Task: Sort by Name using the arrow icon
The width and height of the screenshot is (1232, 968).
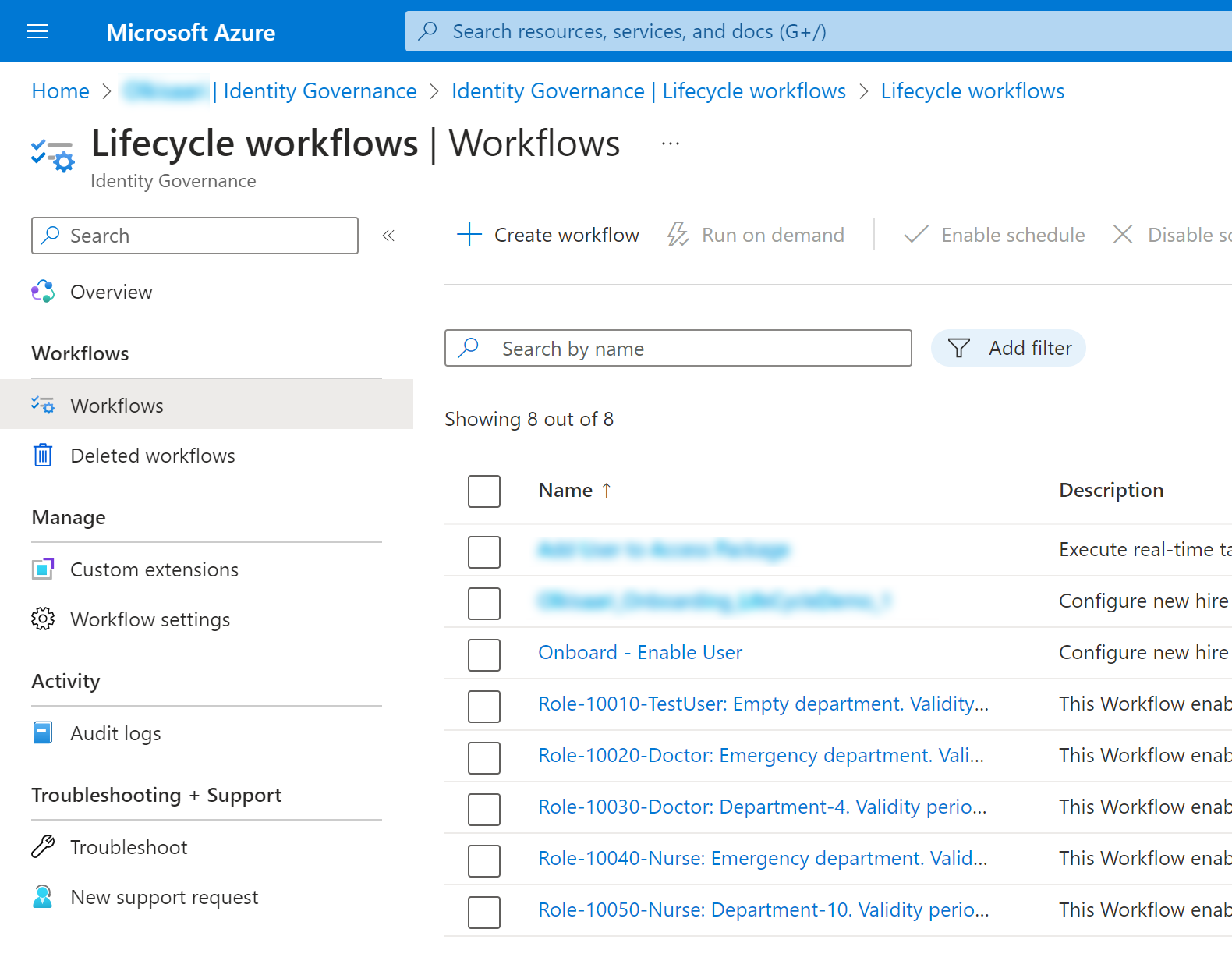Action: click(x=607, y=490)
